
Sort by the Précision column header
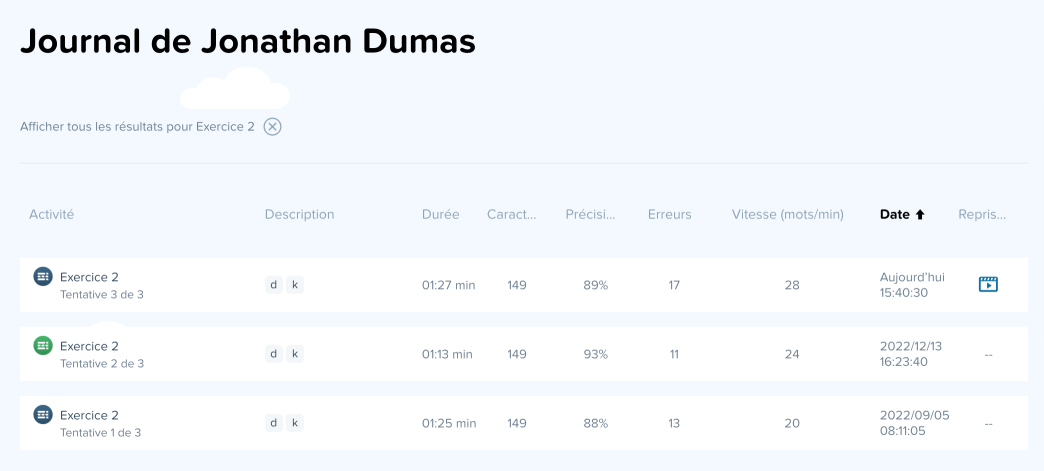tap(590, 214)
